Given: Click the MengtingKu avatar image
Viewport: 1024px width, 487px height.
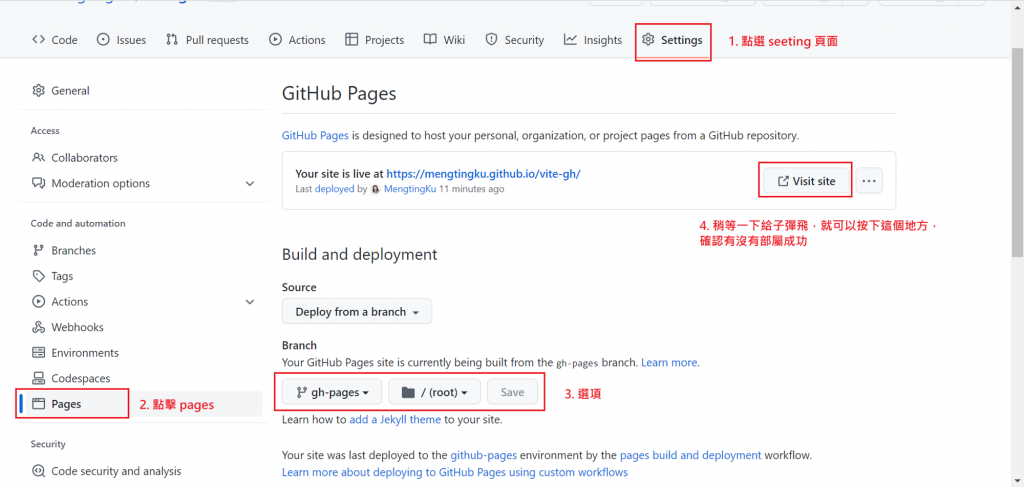Looking at the screenshot, I should tap(376, 189).
